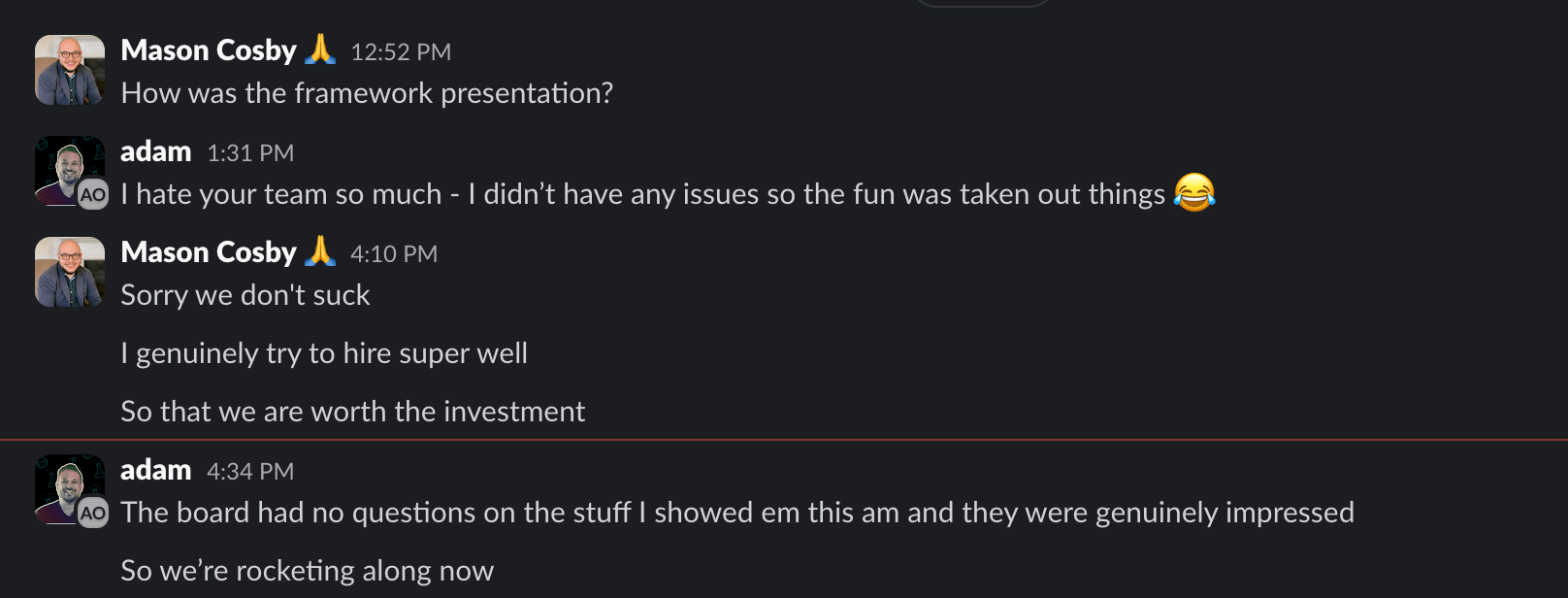Click adam's username above his 1:31 message
Image resolution: width=1568 pixels, height=598 pixels.
156,150
